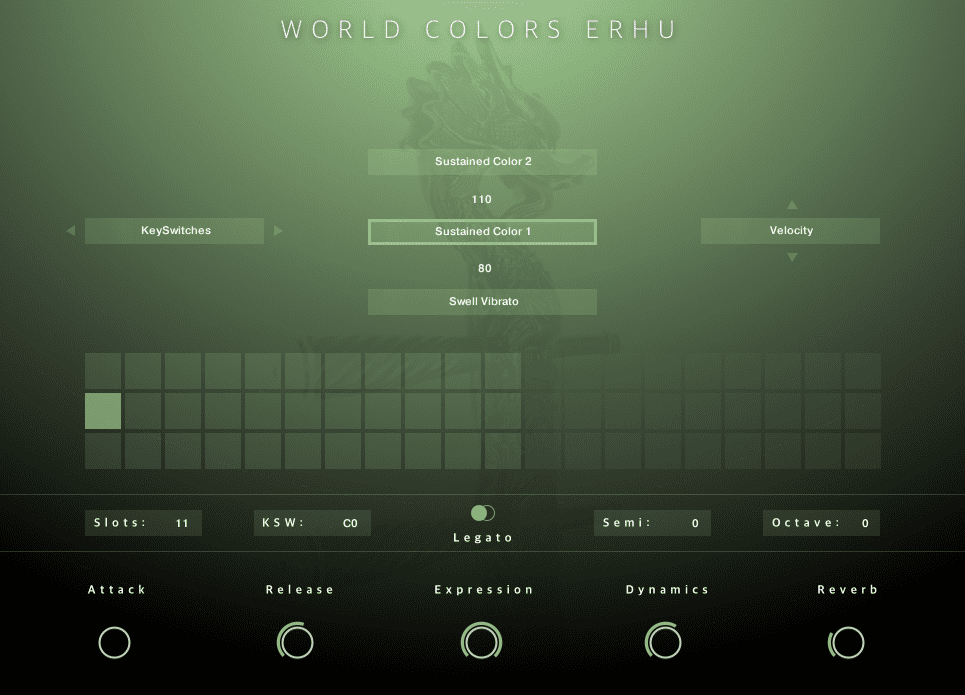Click the KSW field showing C0

(x=312, y=523)
